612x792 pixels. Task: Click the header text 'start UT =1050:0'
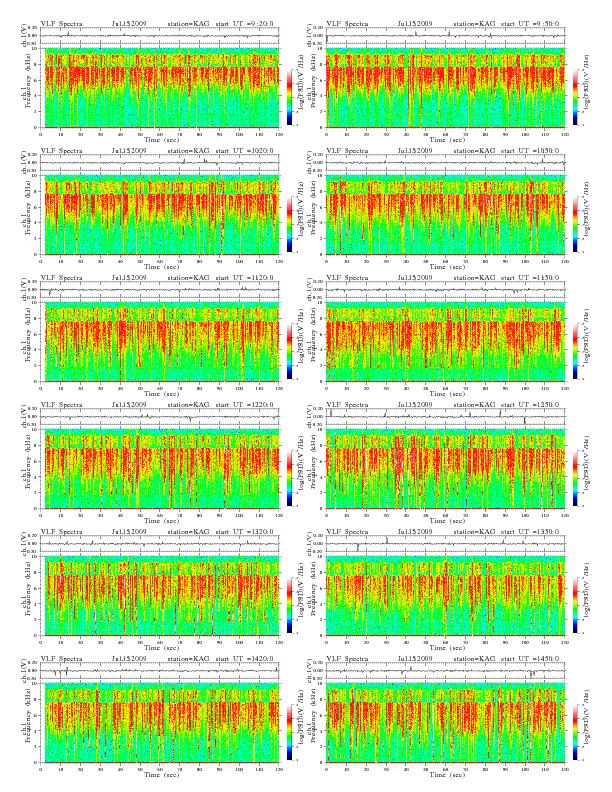530,151
